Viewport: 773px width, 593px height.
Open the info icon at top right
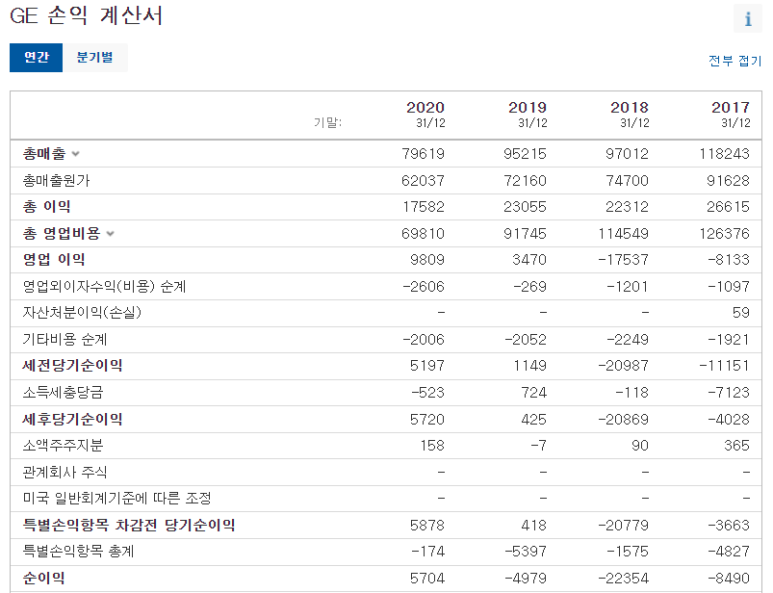(747, 19)
